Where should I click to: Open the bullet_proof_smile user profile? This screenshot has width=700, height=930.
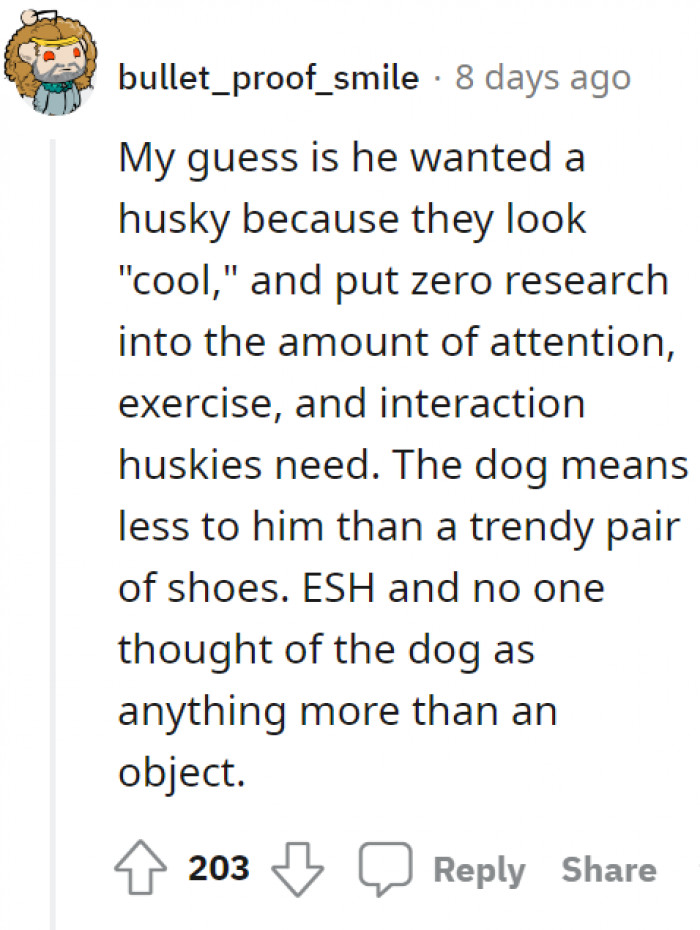pyautogui.click(x=268, y=78)
